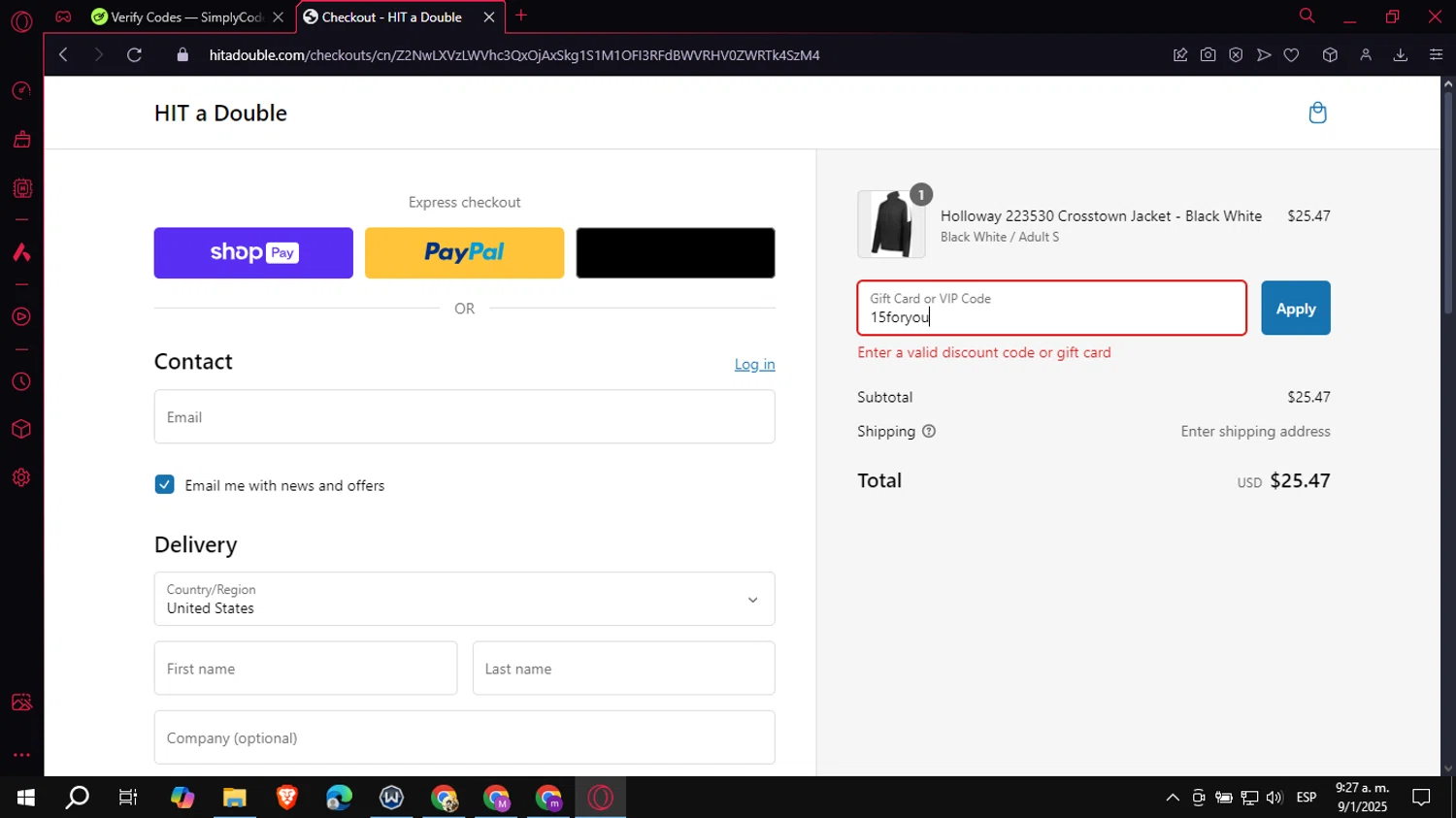Image resolution: width=1456 pixels, height=818 pixels.
Task: Click the chip icon in Opera sidebar
Action: [21, 188]
